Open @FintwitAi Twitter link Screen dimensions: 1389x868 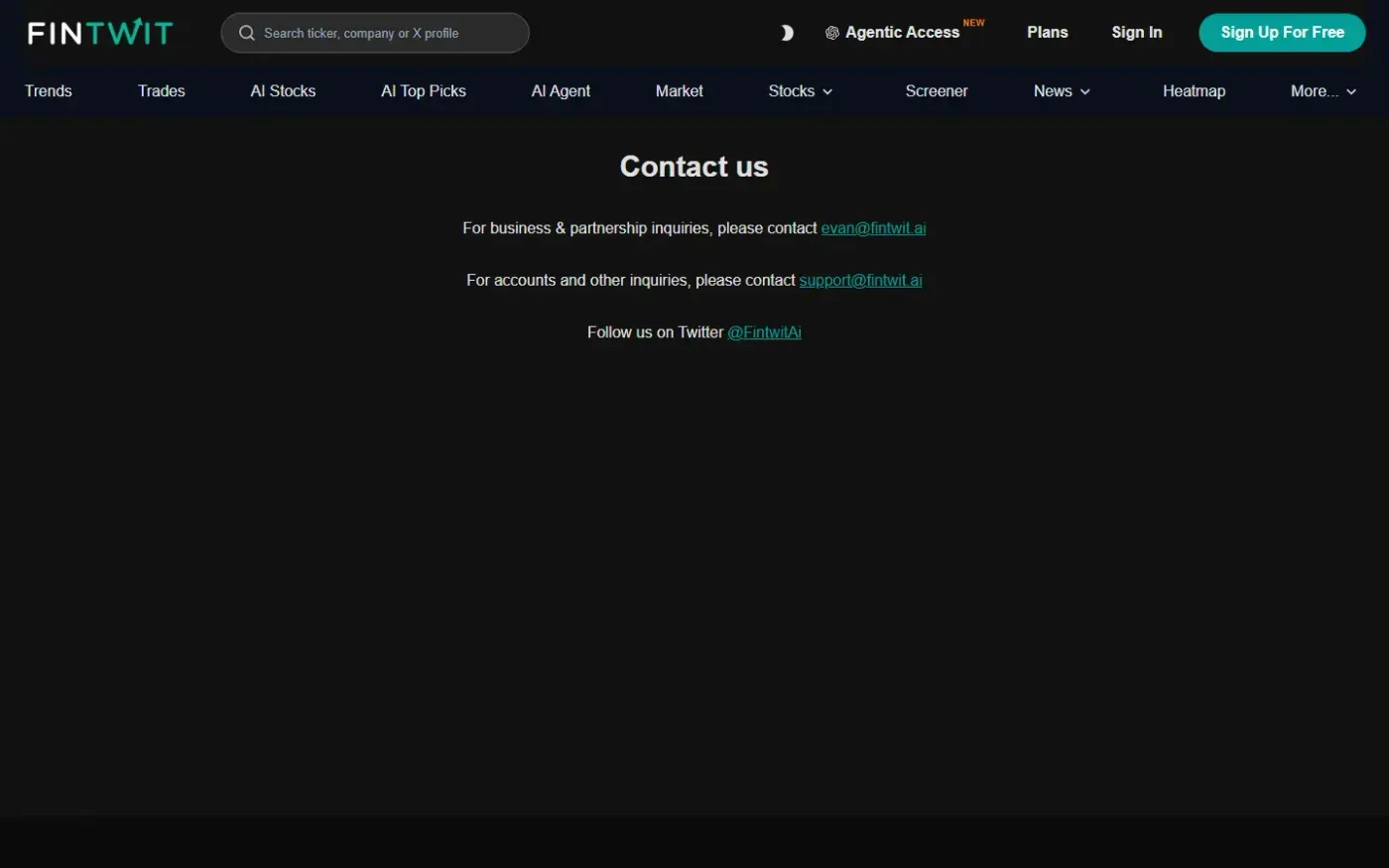764,332
